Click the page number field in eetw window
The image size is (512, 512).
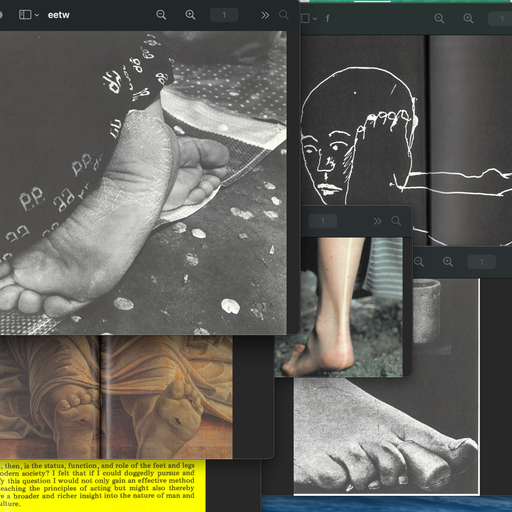224,15
